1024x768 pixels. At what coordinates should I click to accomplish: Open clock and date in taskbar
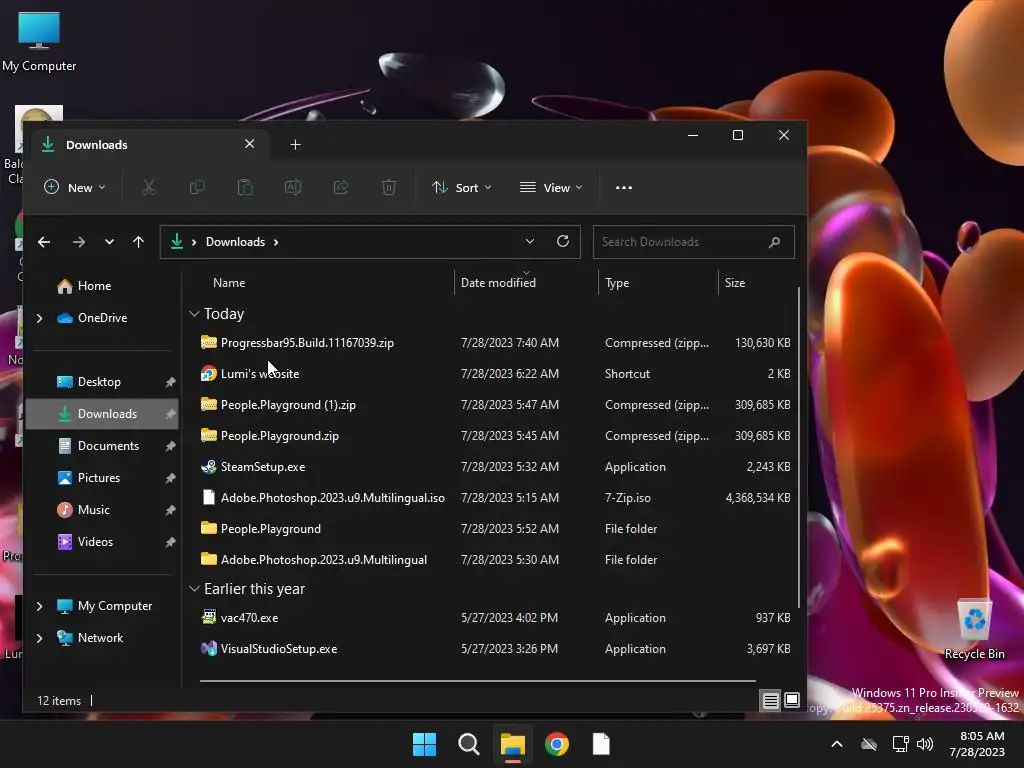click(x=977, y=744)
